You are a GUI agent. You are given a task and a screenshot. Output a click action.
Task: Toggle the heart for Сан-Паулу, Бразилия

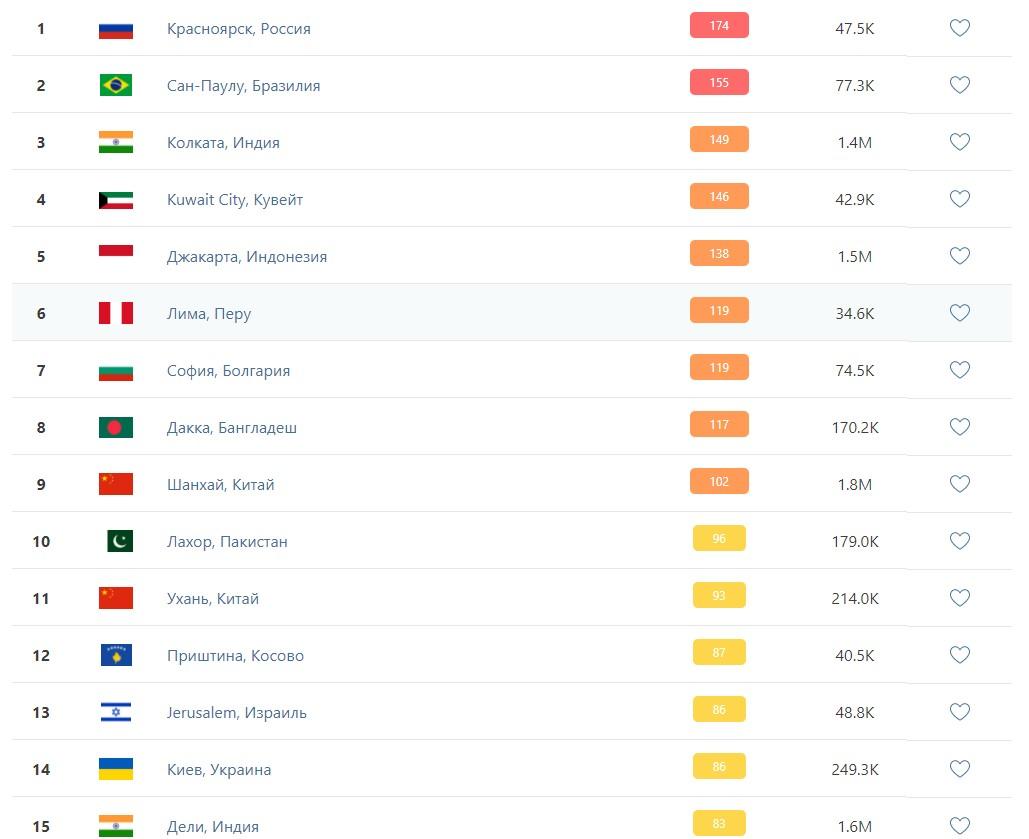click(x=959, y=85)
